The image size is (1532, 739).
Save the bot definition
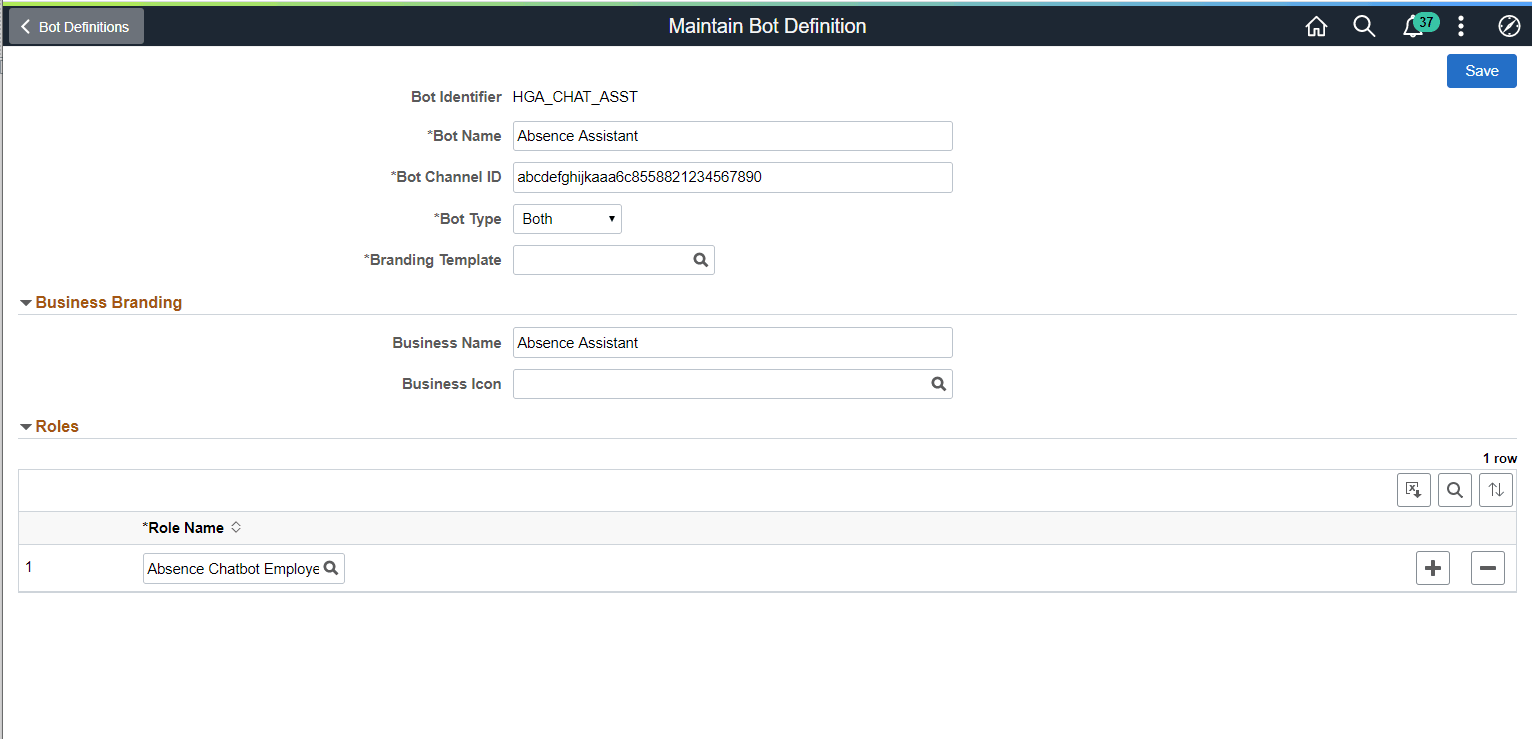pyautogui.click(x=1481, y=71)
